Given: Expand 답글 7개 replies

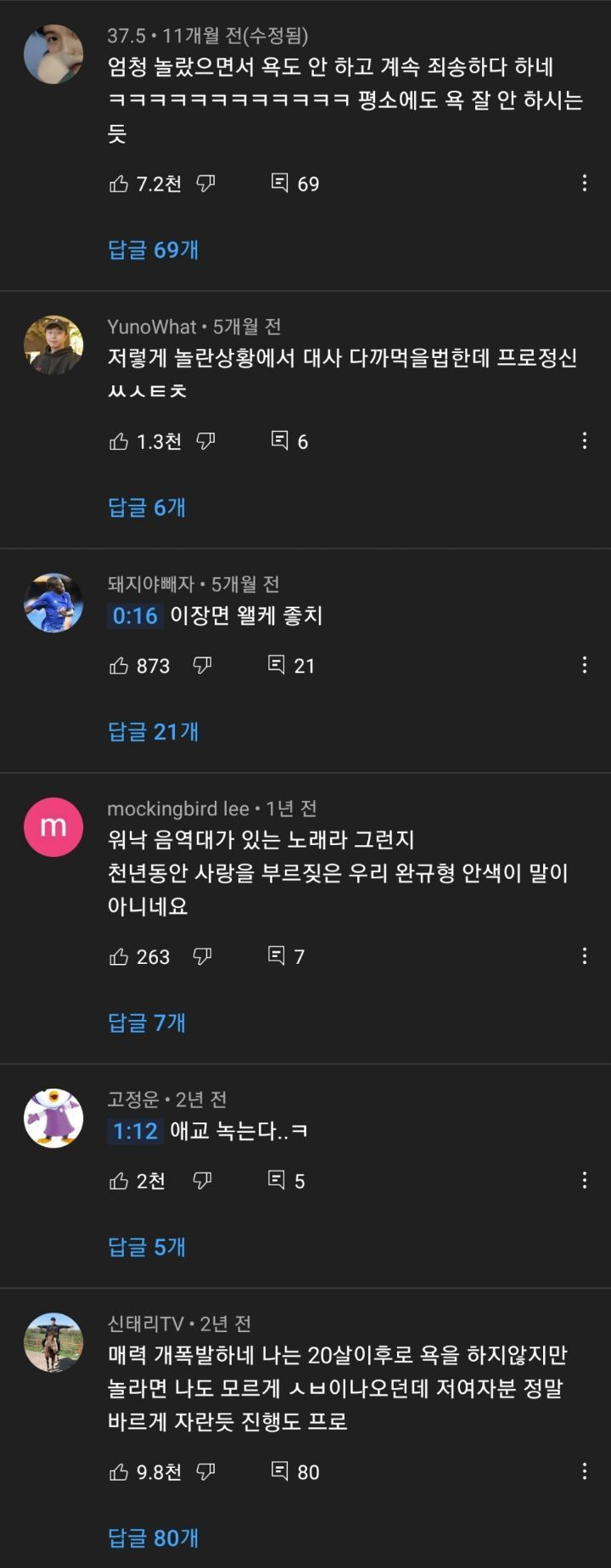Looking at the screenshot, I should click(x=147, y=1022).
